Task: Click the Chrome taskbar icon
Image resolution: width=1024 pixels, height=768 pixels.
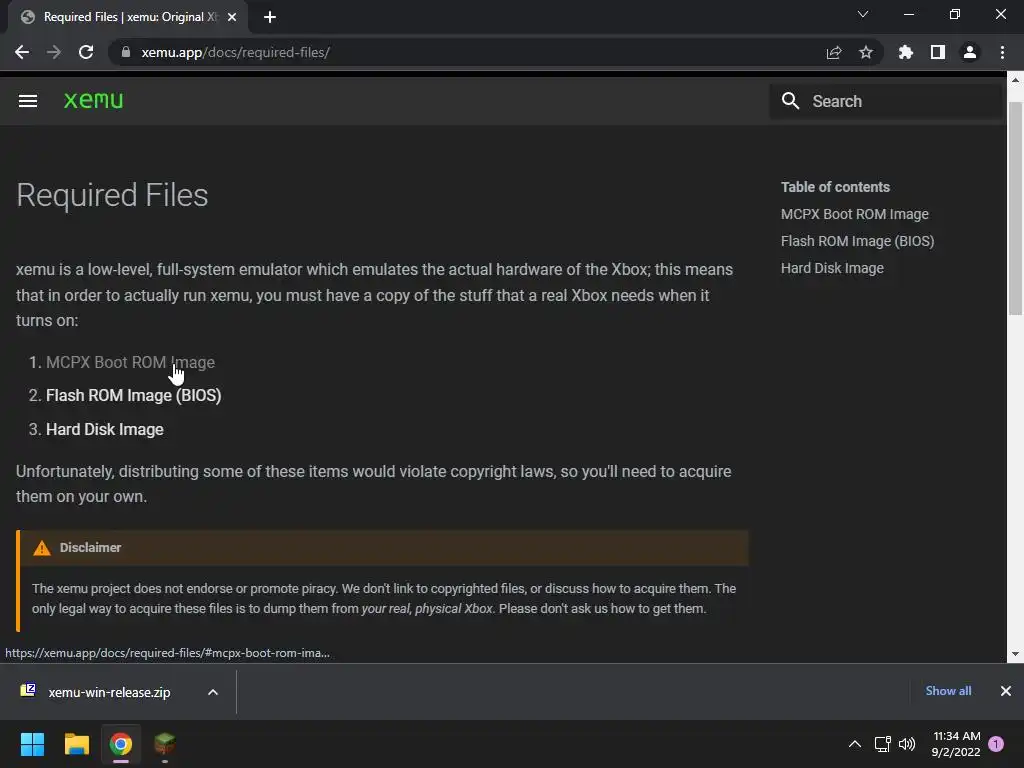Action: (x=121, y=744)
